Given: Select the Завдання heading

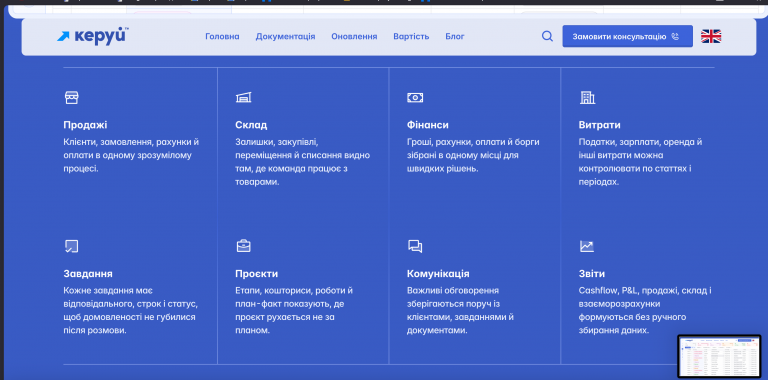Looking at the screenshot, I should (88, 274).
